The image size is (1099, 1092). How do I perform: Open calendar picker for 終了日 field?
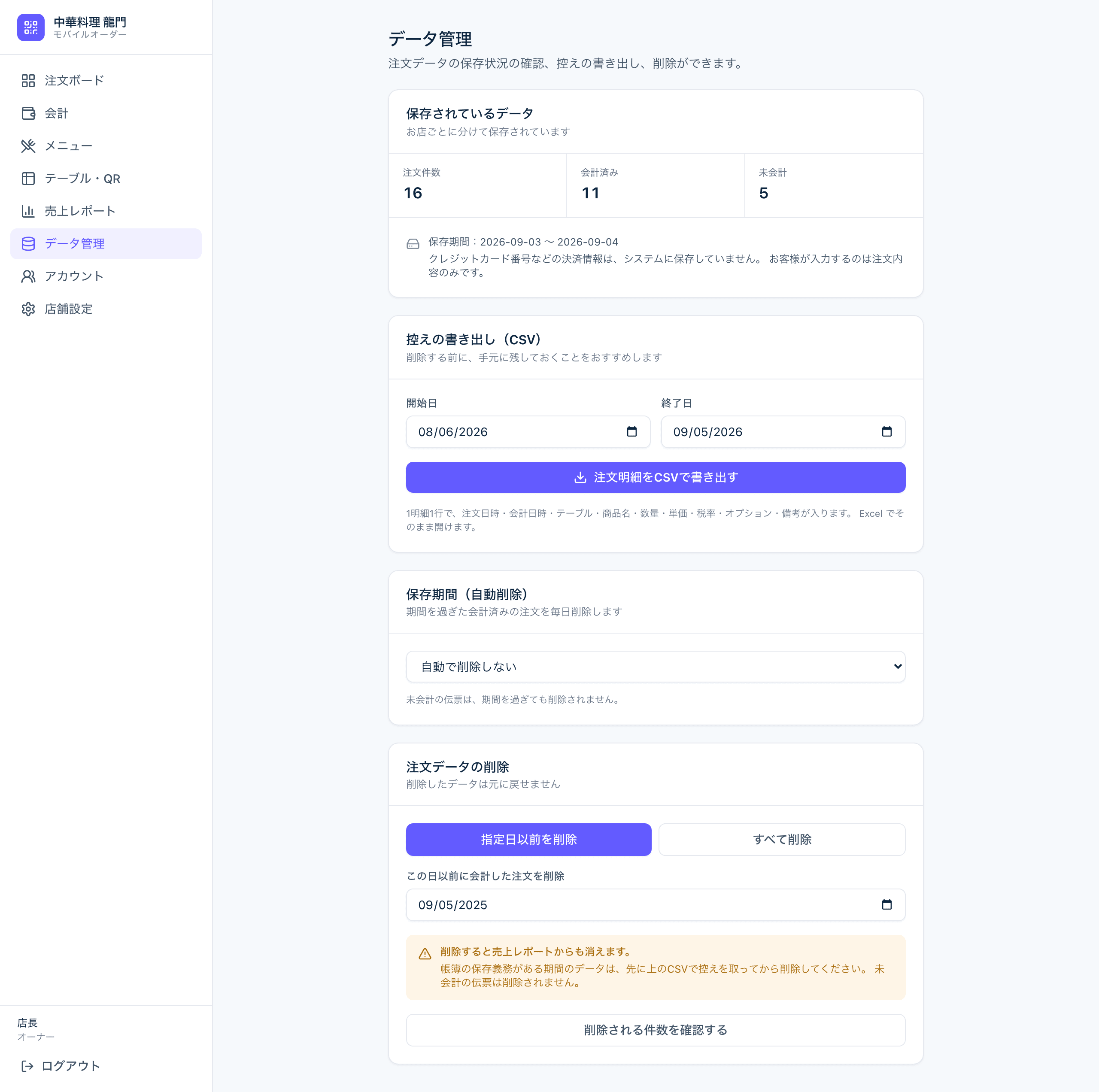[x=886, y=432]
